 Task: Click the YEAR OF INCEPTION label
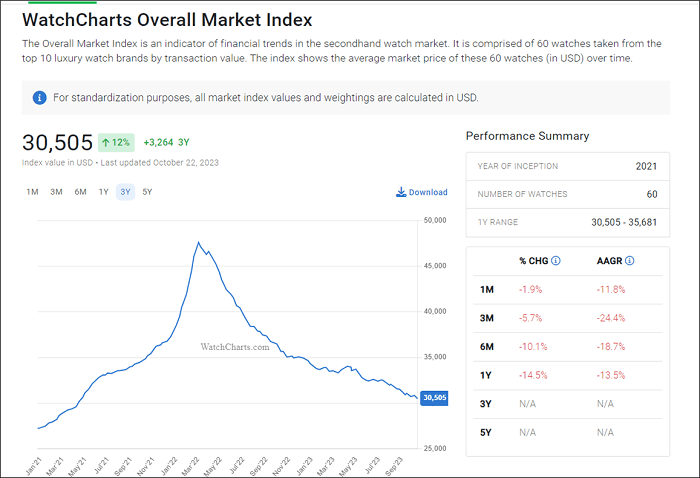point(517,166)
